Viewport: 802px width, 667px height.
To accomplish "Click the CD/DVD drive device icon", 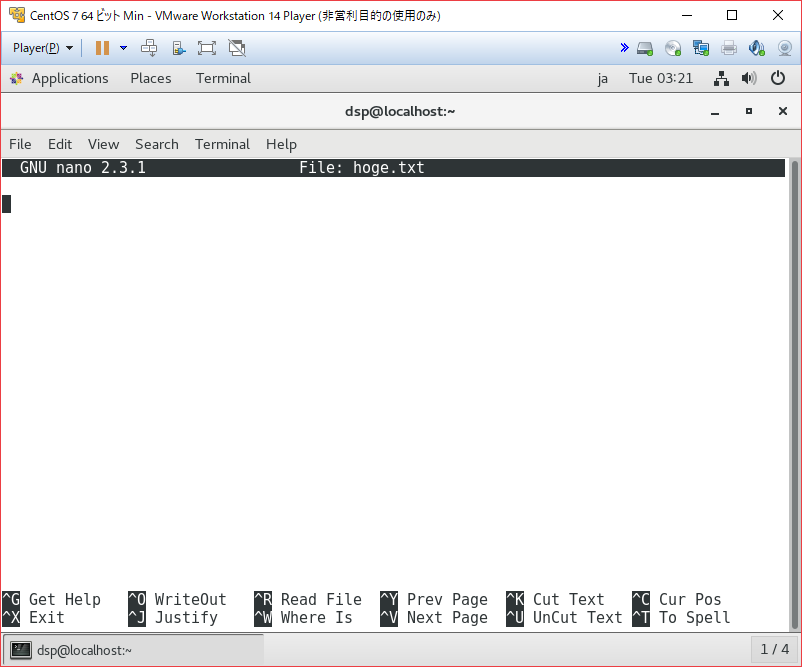I will point(673,49).
